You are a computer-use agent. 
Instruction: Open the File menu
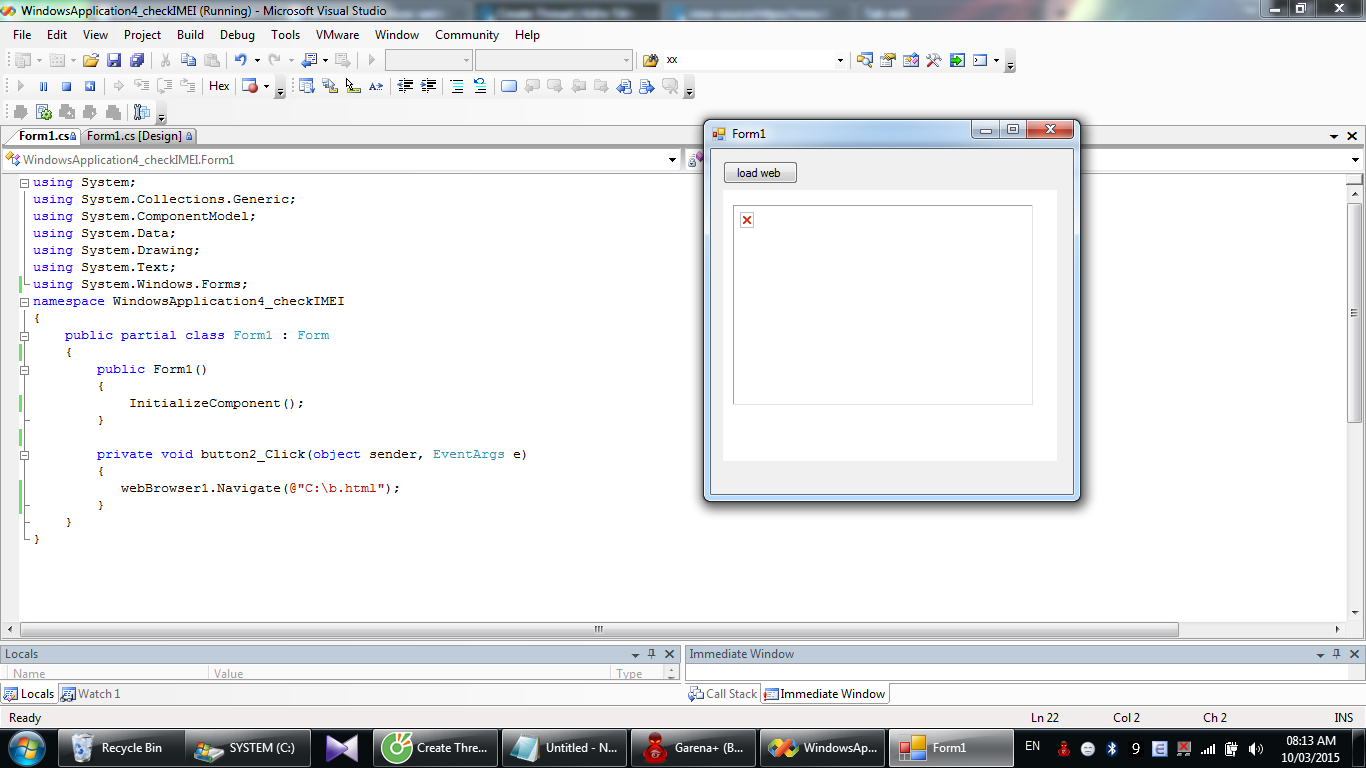(22, 34)
